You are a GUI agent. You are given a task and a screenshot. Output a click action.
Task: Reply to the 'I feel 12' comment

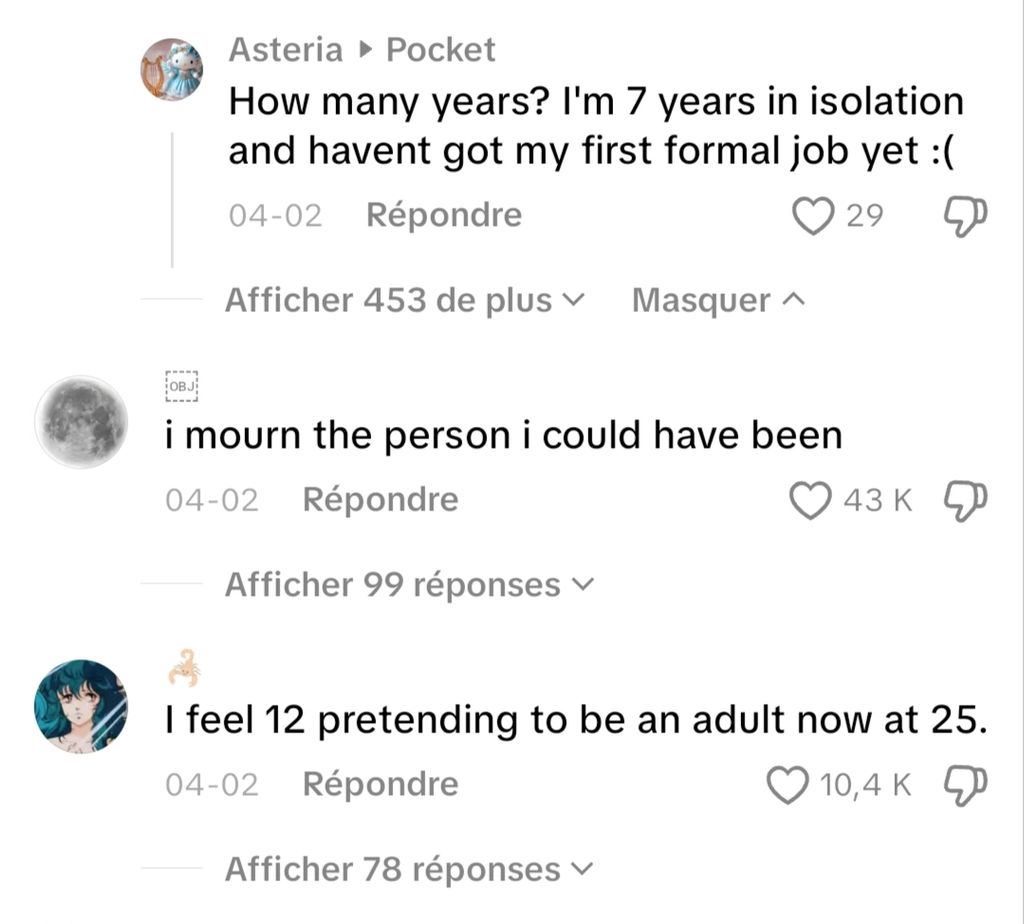381,784
